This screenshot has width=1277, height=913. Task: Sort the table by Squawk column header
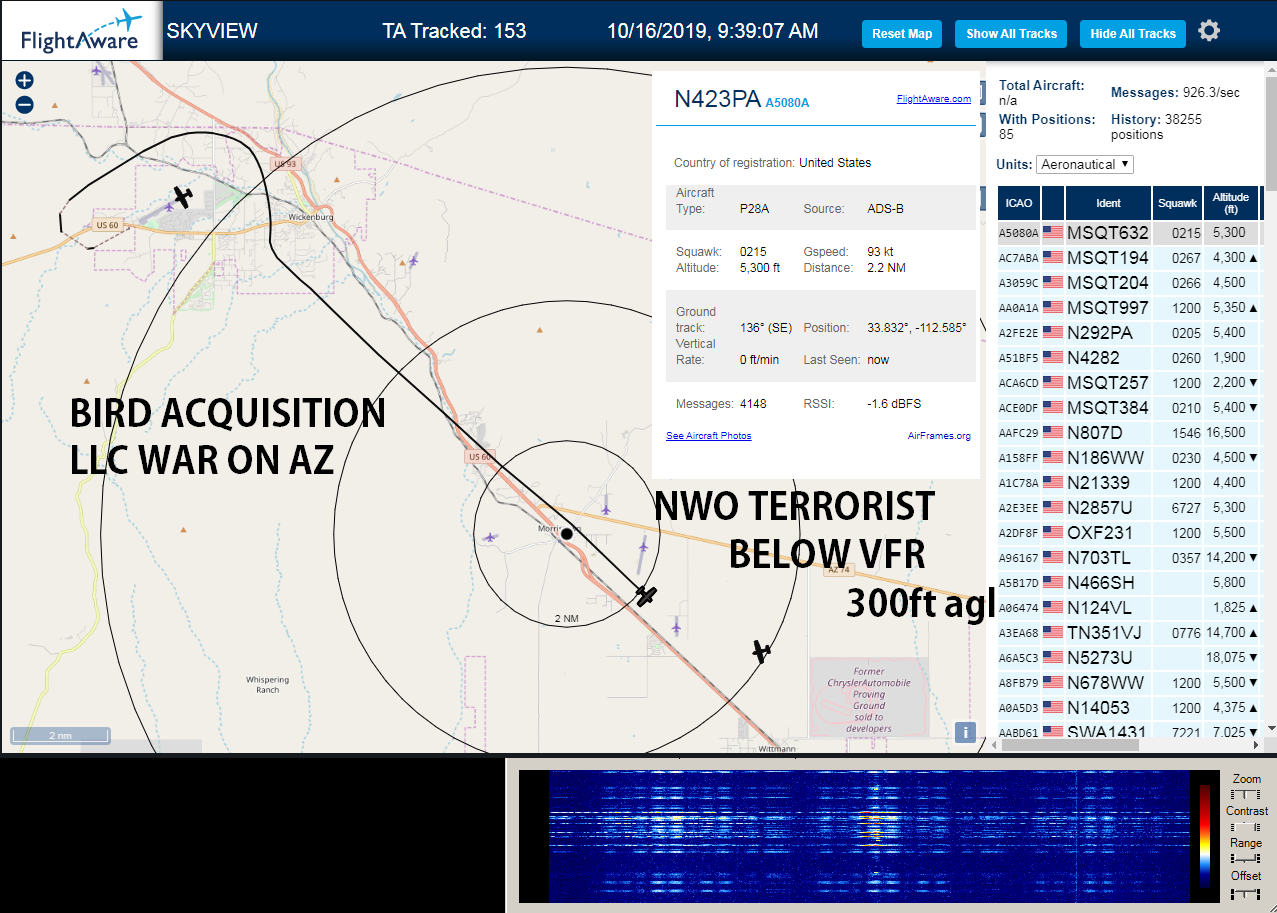point(1177,203)
